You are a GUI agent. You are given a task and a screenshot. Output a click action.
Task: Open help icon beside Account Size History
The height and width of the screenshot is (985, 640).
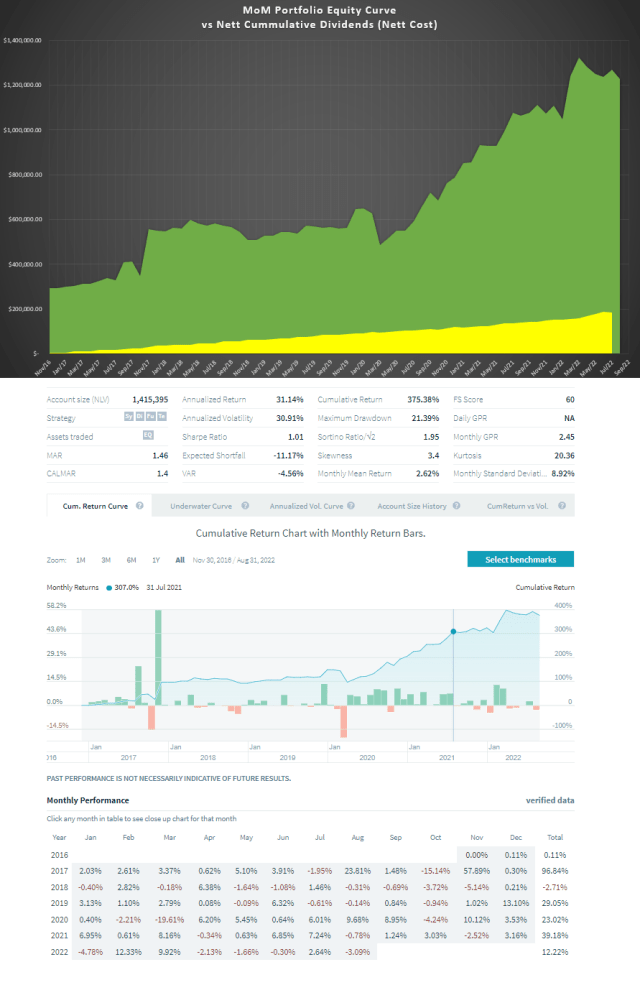457,506
